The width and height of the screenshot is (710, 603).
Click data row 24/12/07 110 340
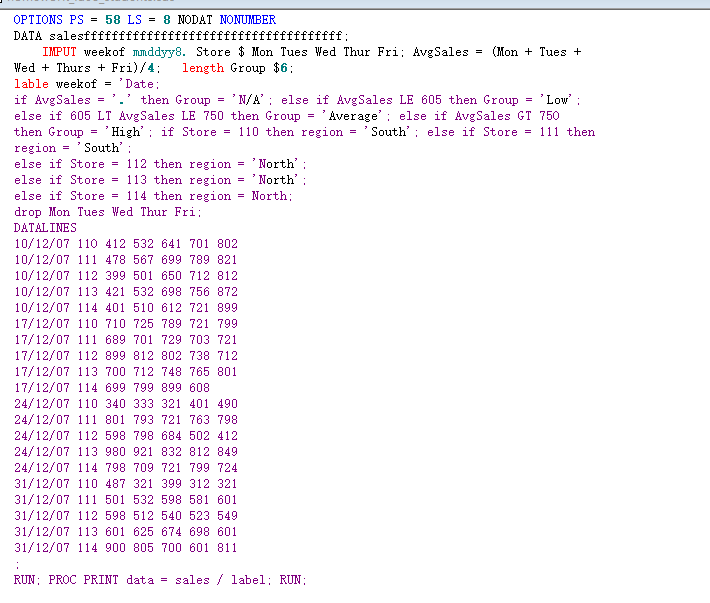(x=126, y=404)
